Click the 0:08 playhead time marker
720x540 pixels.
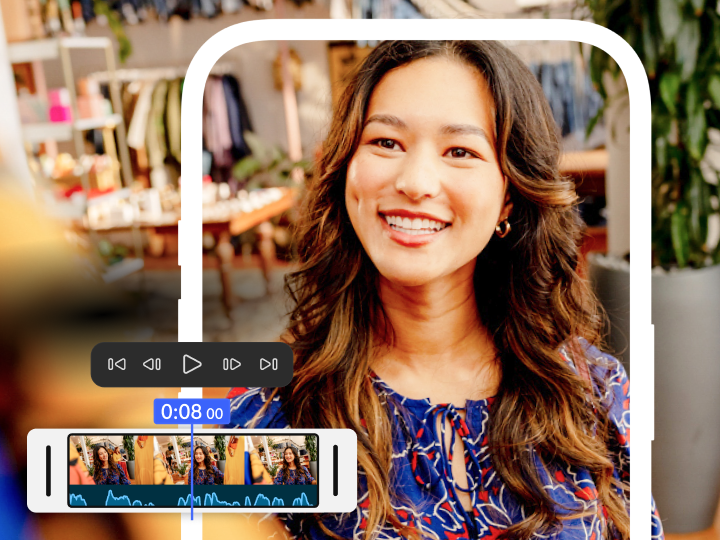192,411
